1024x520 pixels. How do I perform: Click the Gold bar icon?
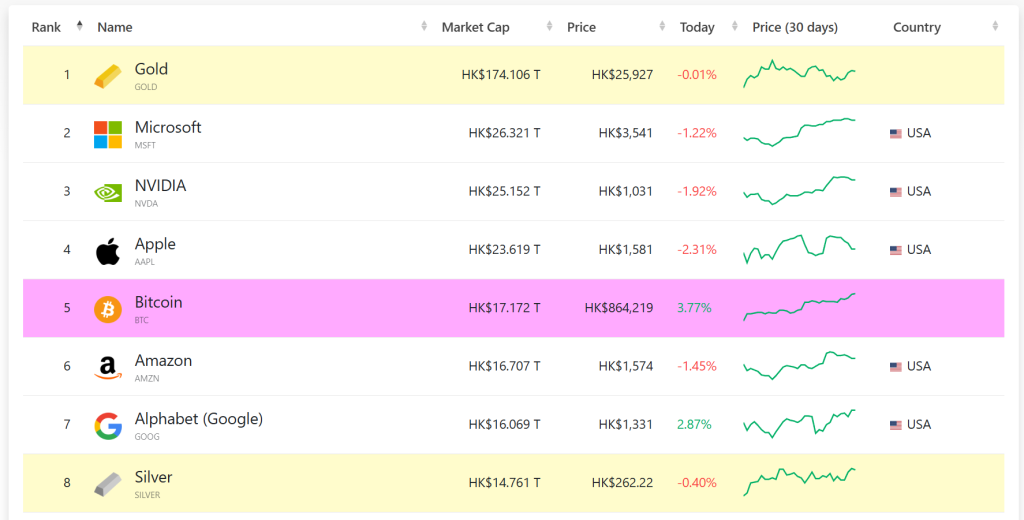[108, 76]
